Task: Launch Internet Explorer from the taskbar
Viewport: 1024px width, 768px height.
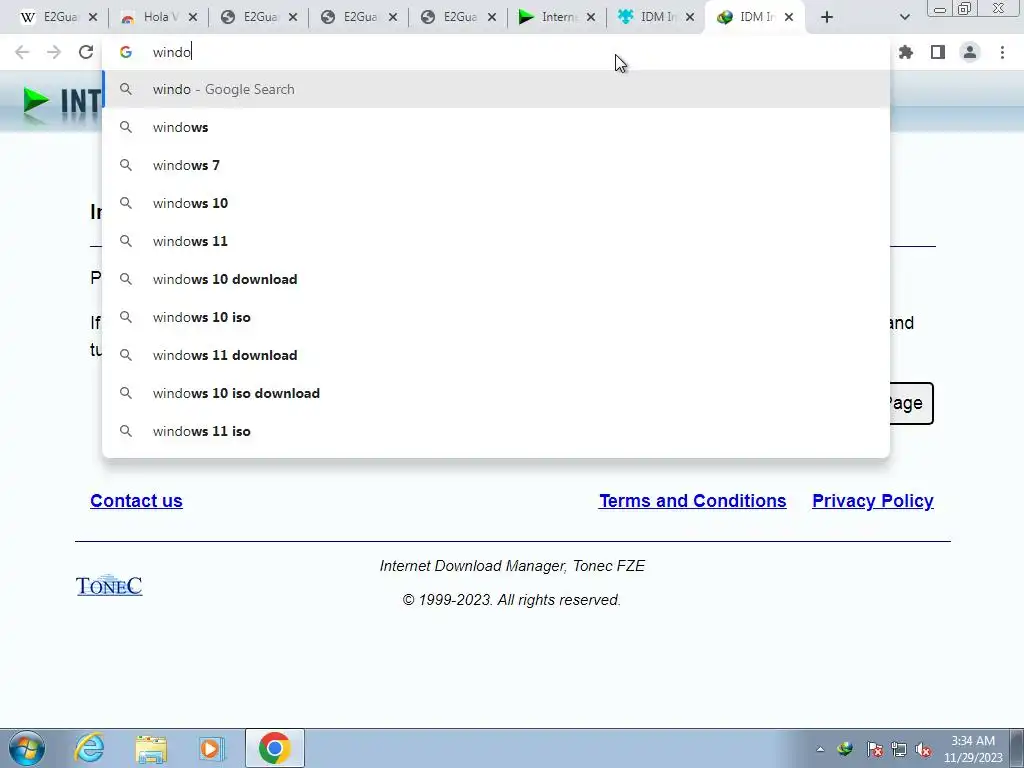Action: pos(89,748)
